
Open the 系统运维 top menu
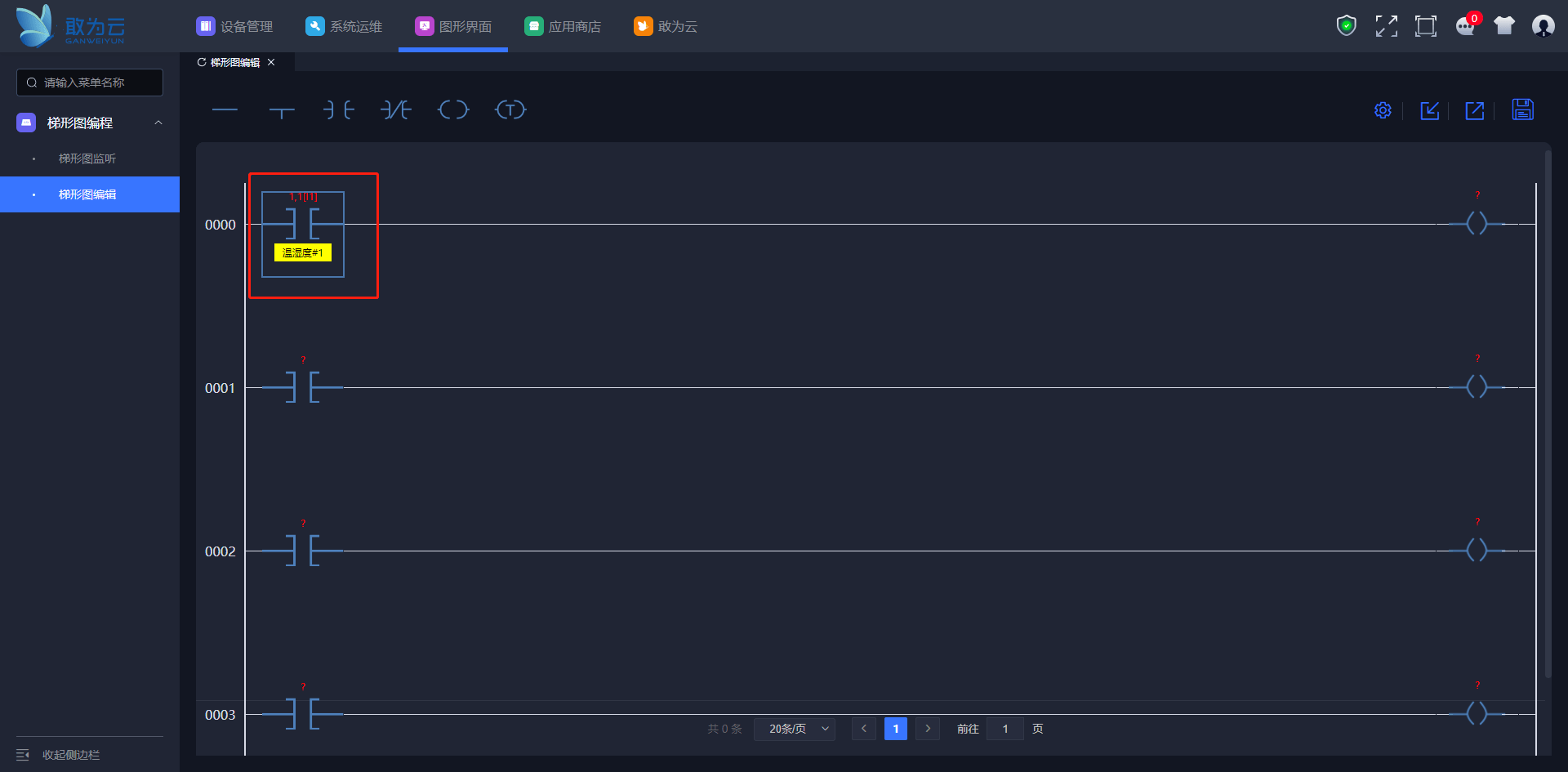coord(344,26)
